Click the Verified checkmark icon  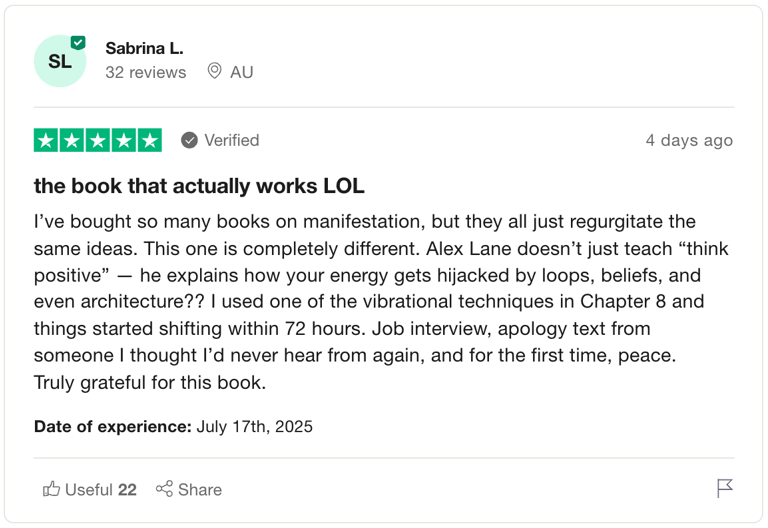(x=189, y=141)
